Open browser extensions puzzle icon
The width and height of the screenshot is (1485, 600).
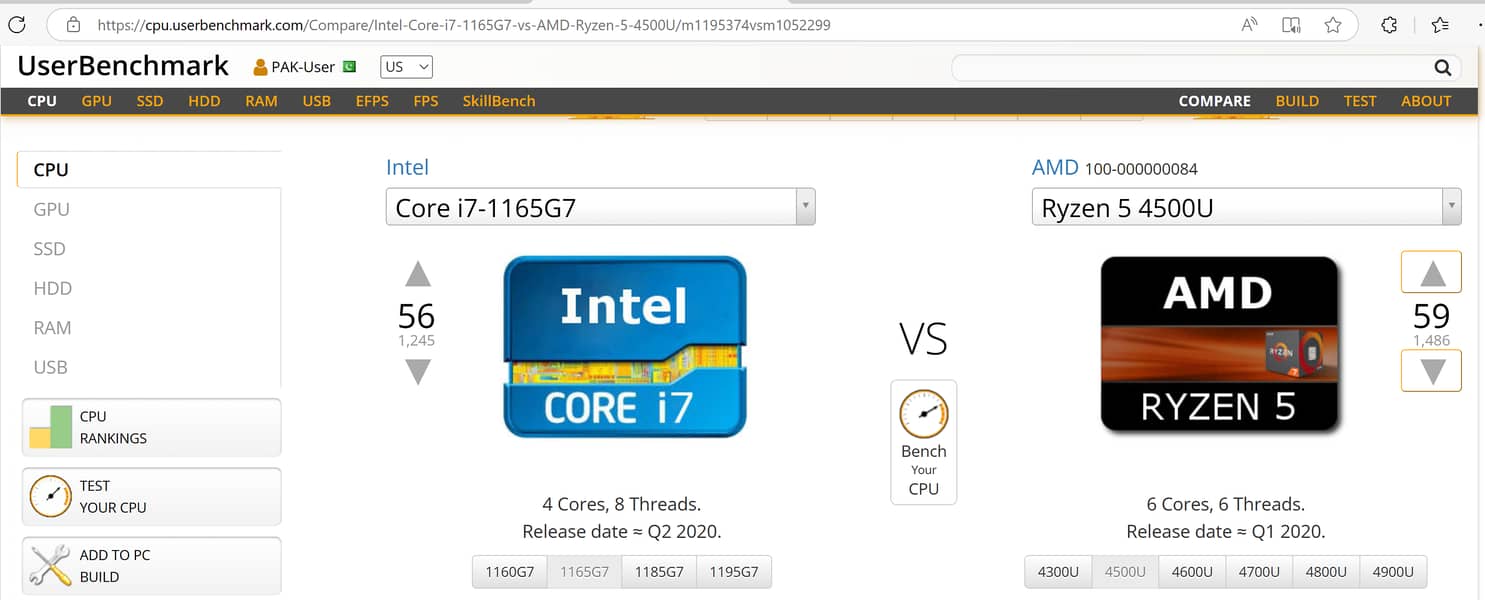click(x=1389, y=25)
